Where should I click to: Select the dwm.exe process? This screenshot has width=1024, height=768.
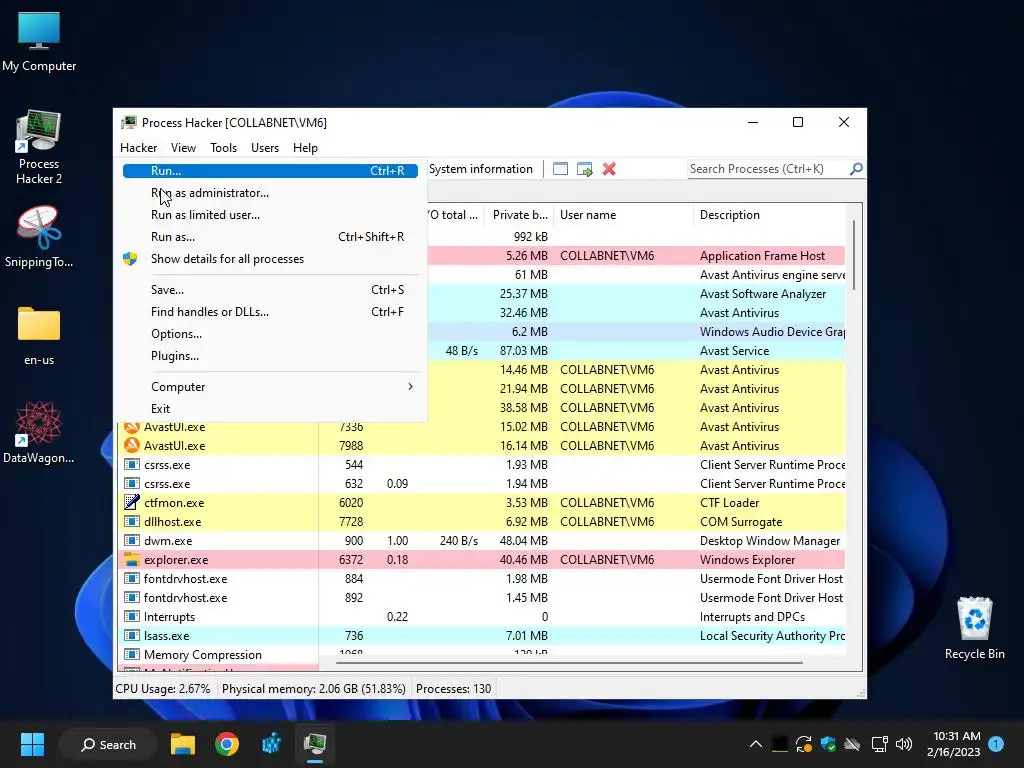pos(483,541)
